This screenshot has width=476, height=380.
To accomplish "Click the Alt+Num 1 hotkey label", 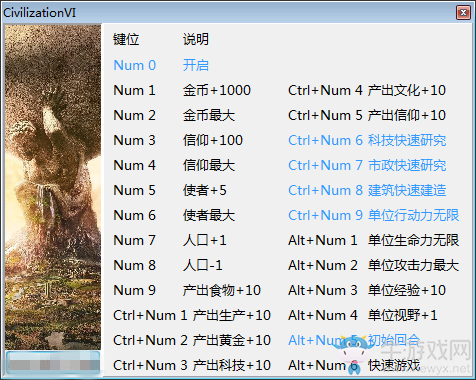I will pos(323,240).
